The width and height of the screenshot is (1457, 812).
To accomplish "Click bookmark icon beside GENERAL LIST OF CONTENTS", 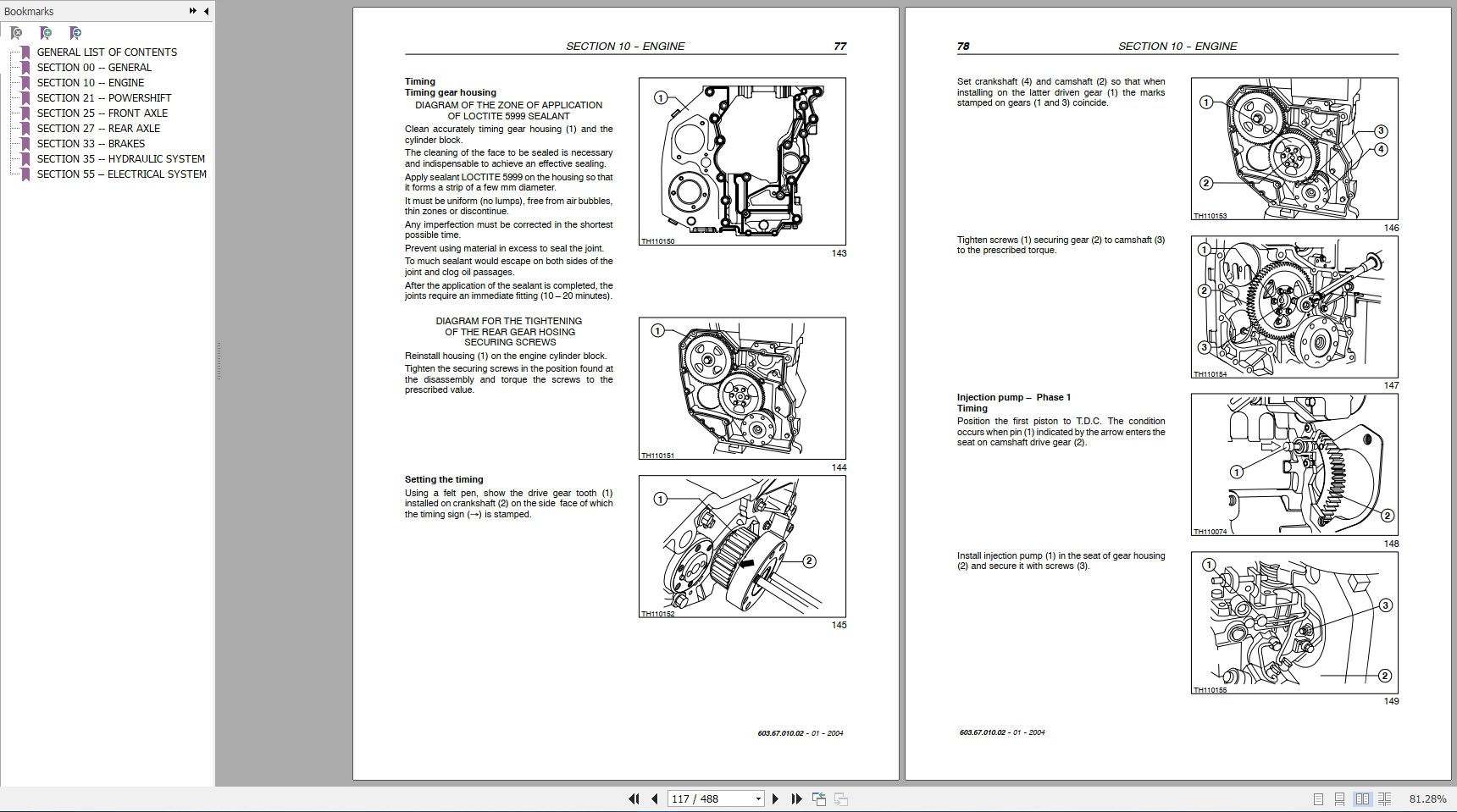I will click(25, 52).
